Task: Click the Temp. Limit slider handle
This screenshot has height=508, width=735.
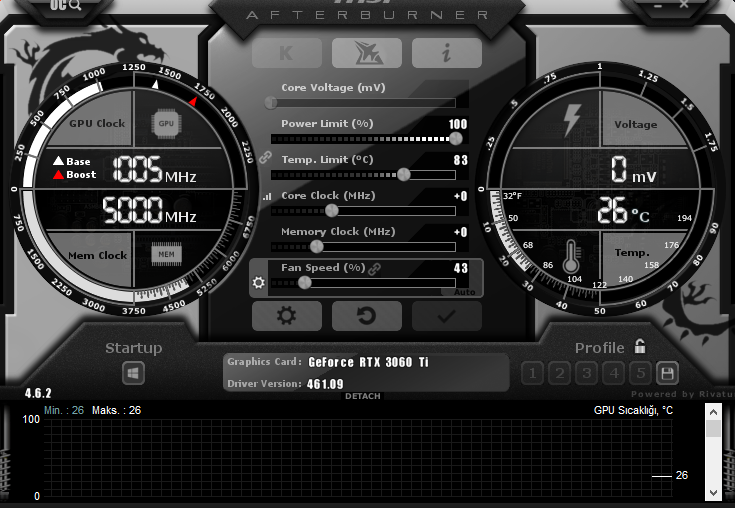Action: pos(404,175)
